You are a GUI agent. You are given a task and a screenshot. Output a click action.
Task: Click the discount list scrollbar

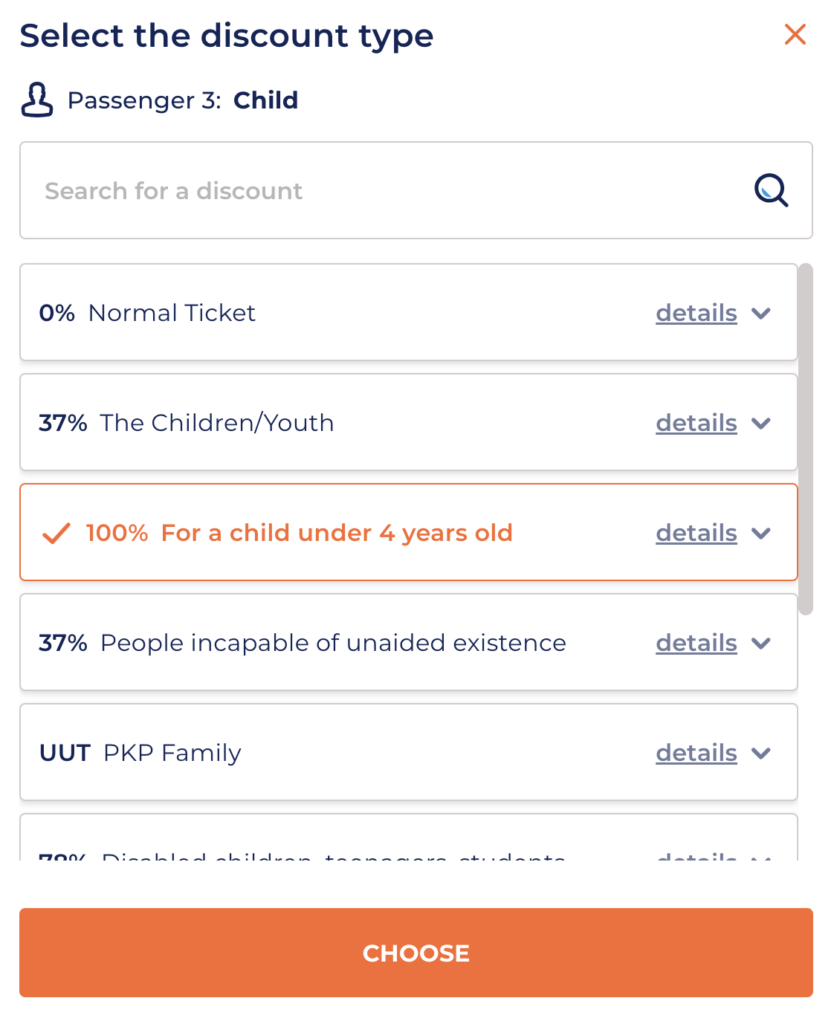(x=806, y=440)
